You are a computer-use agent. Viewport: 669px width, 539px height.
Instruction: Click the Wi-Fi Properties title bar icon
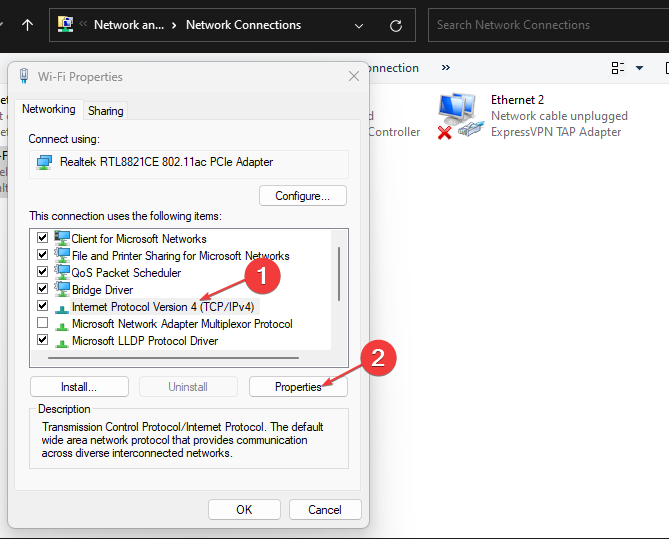[x=24, y=76]
